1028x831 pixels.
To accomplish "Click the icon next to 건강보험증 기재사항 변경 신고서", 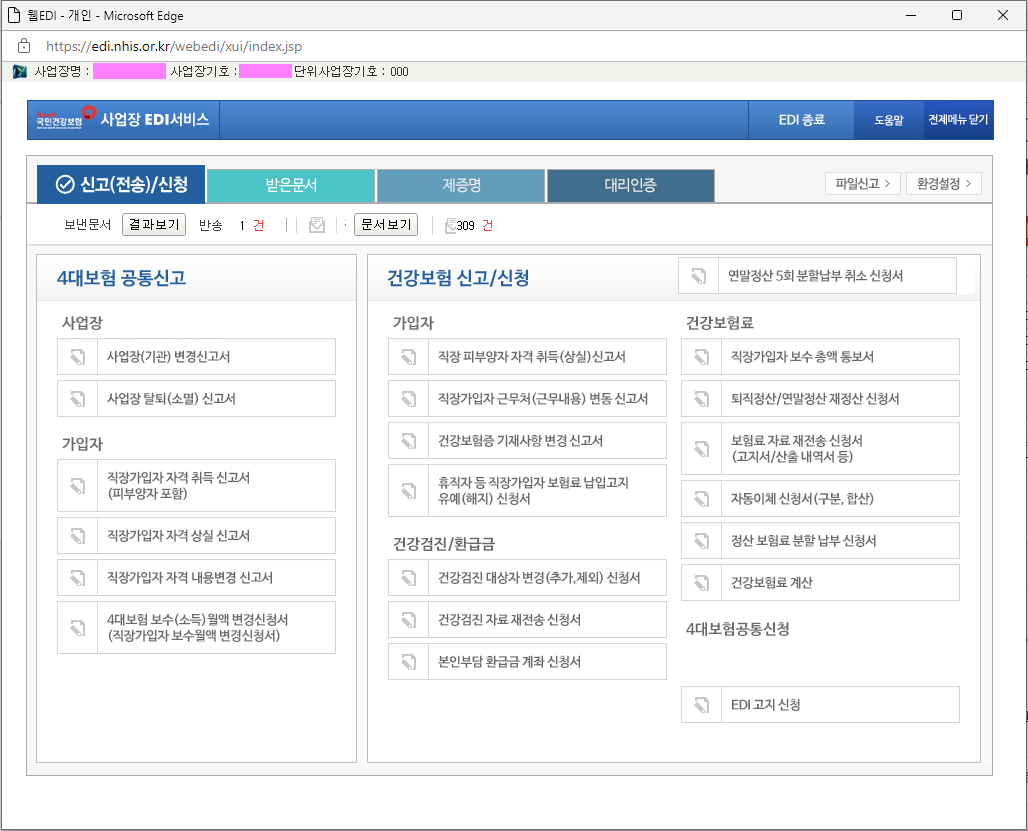I will pos(408,441).
